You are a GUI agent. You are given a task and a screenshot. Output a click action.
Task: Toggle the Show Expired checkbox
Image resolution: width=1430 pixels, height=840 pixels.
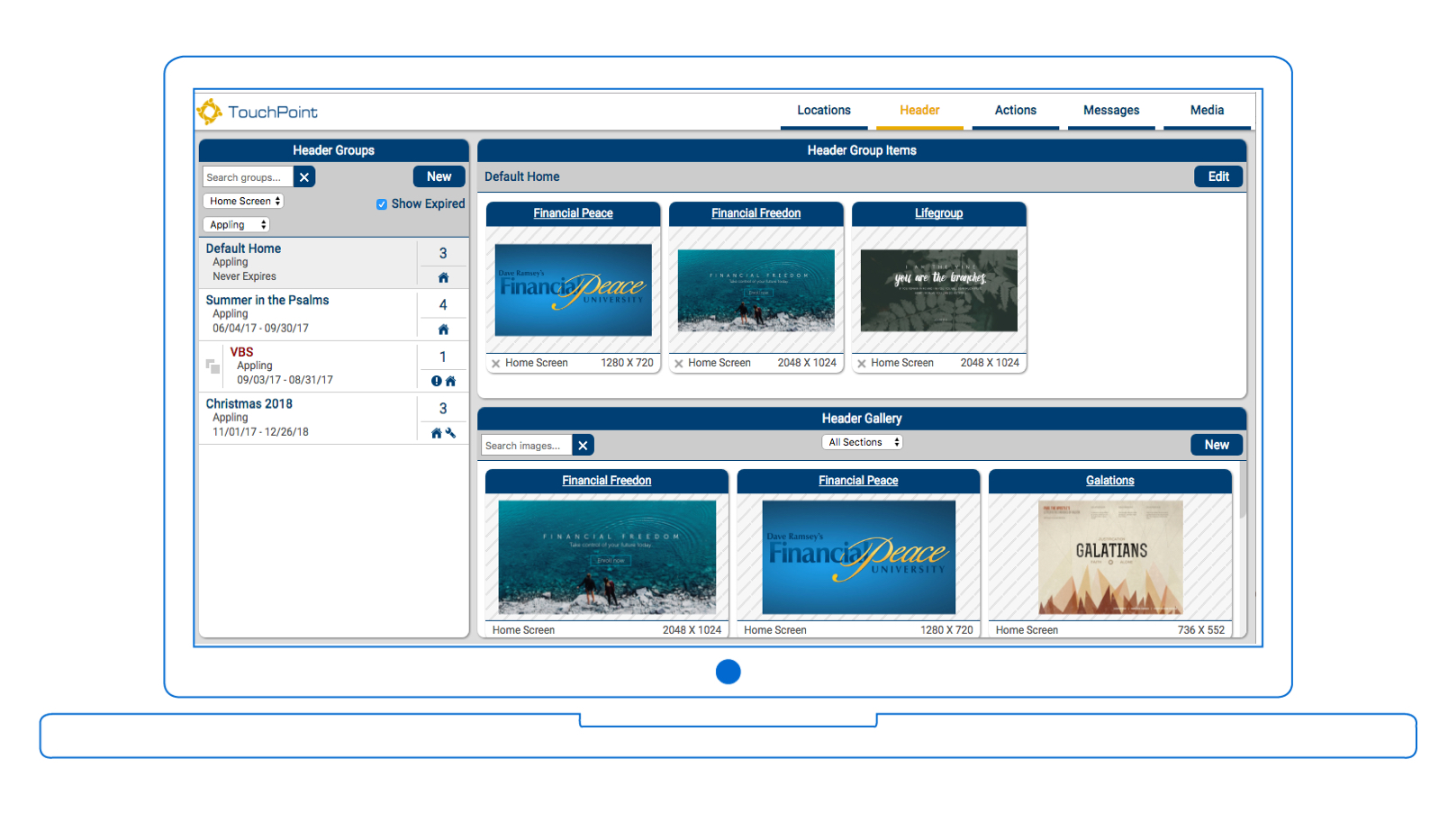tap(382, 204)
